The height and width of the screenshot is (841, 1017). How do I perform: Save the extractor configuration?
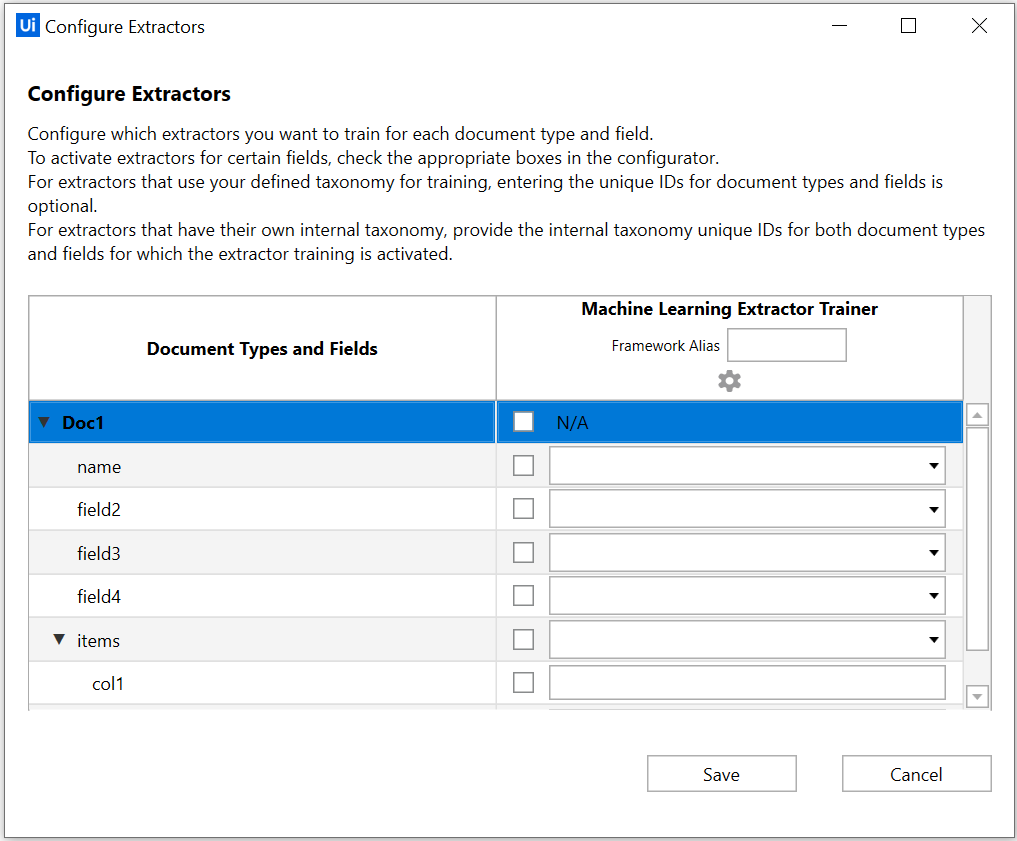[x=721, y=773]
